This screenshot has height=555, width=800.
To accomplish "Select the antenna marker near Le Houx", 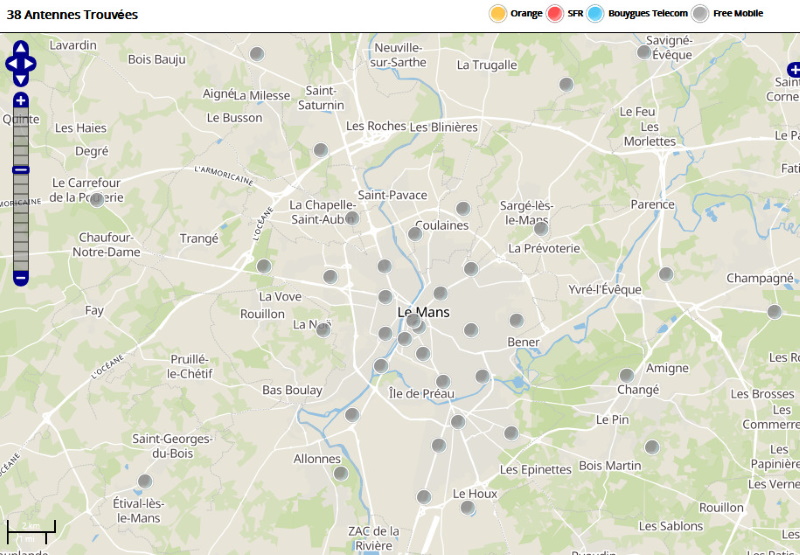I will (467, 508).
